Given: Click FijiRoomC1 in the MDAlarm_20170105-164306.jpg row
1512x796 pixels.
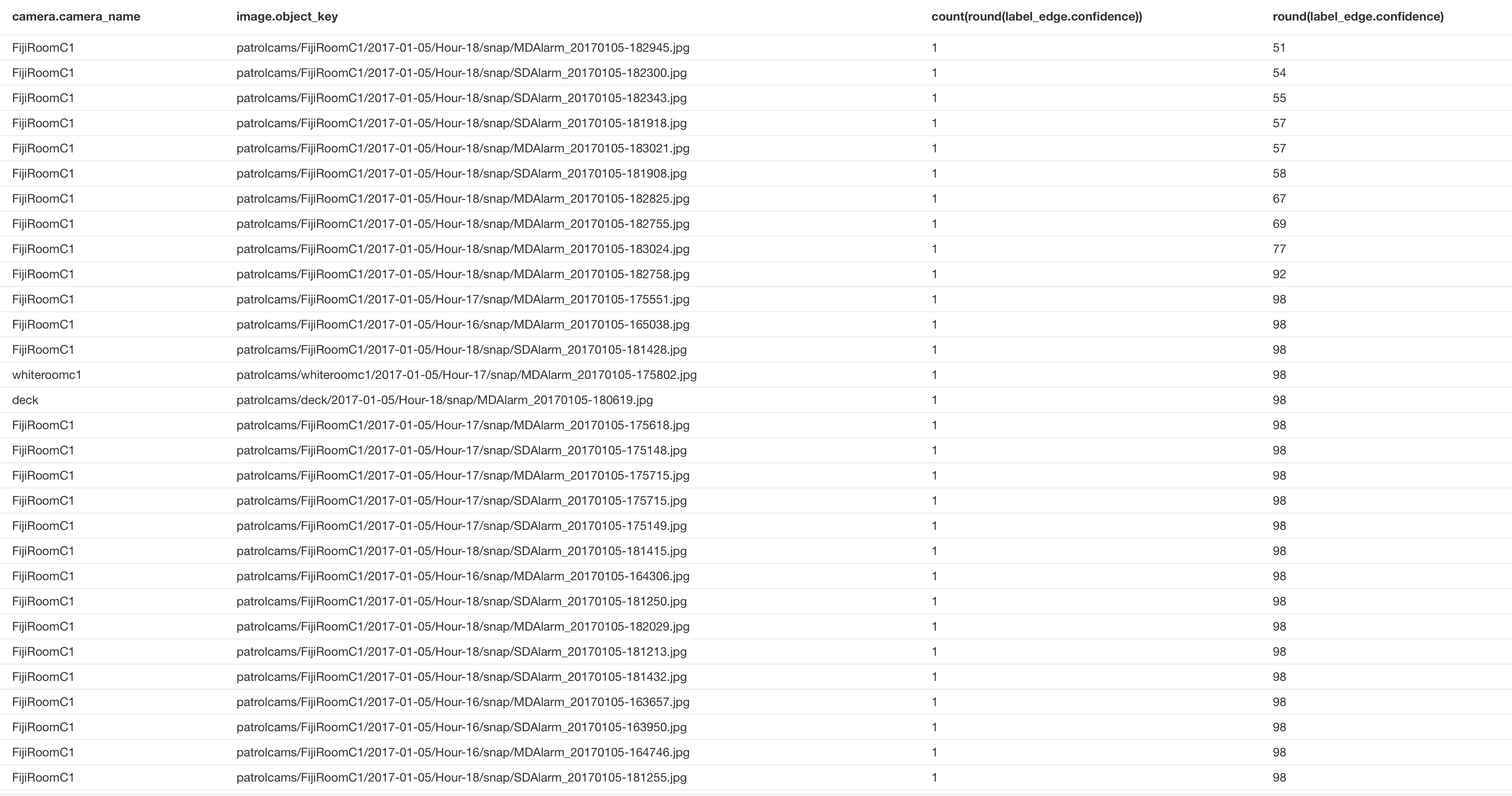Looking at the screenshot, I should tap(43, 576).
